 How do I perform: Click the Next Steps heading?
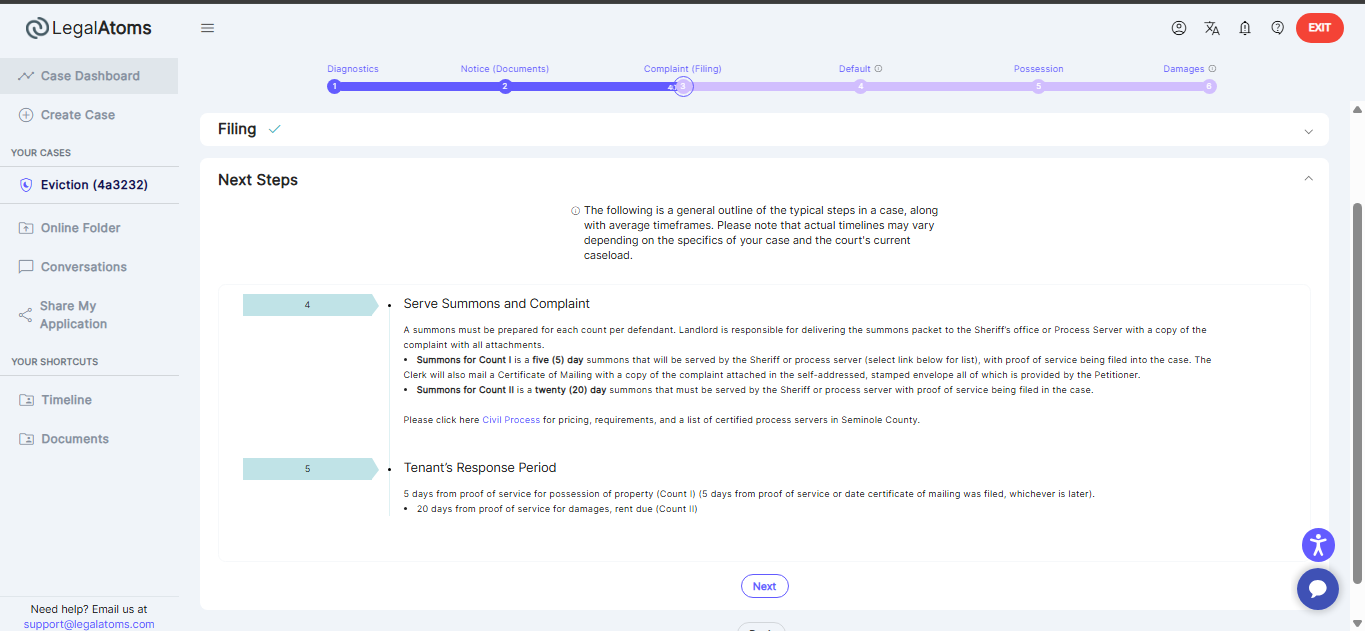coord(258,180)
